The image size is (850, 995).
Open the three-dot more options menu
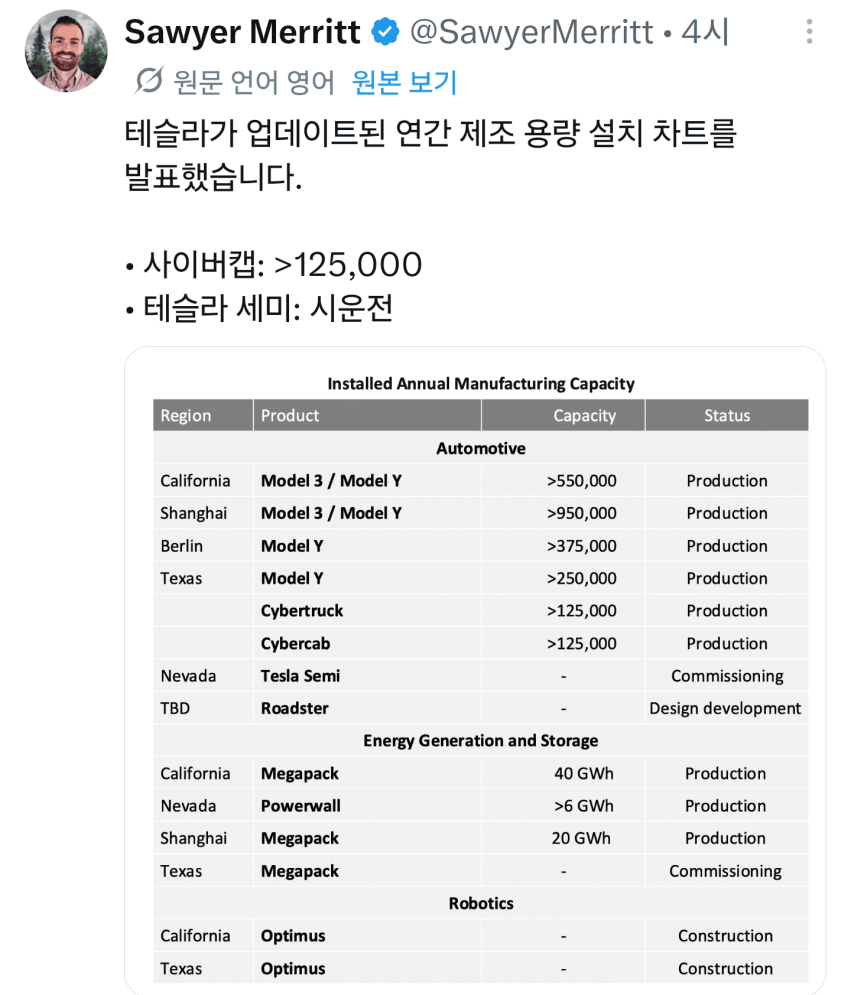click(809, 31)
